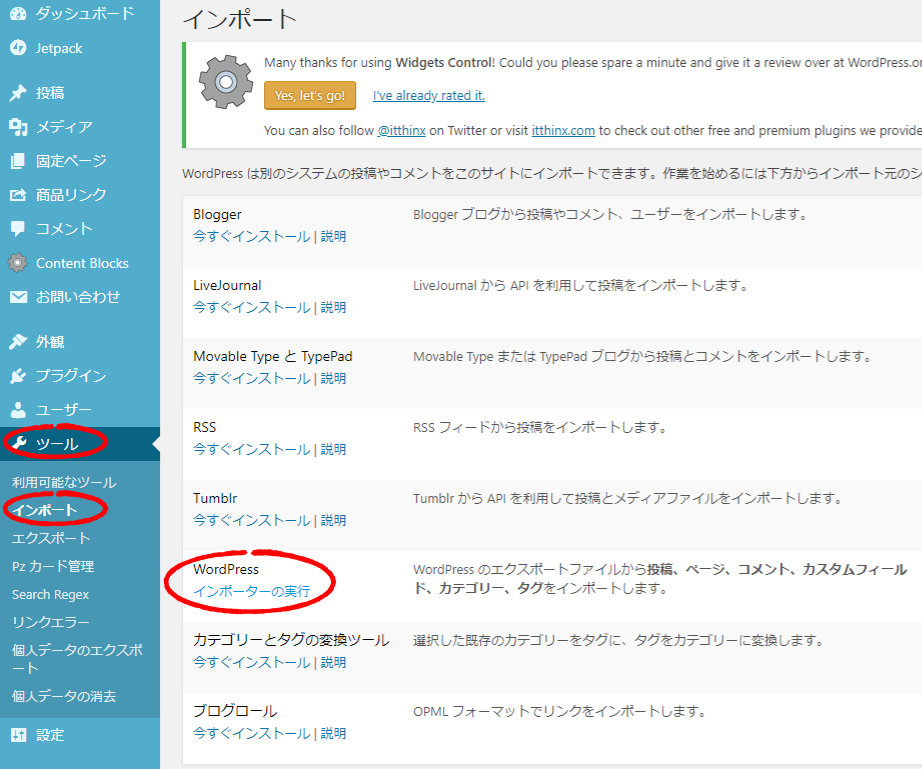922x769 pixels.
Task: Run the WordPress importer link
Action: coord(251,591)
